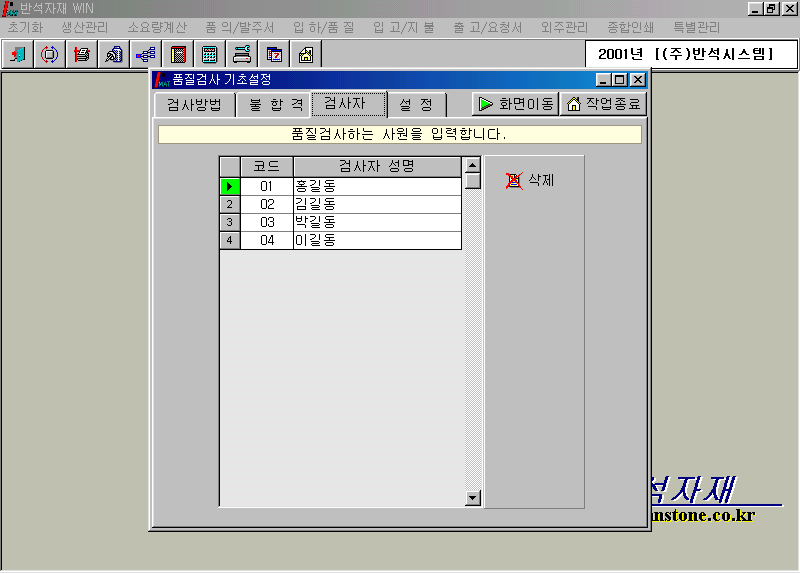800x573 pixels.
Task: Click the grid scrollbar down arrow
Action: coord(473,498)
